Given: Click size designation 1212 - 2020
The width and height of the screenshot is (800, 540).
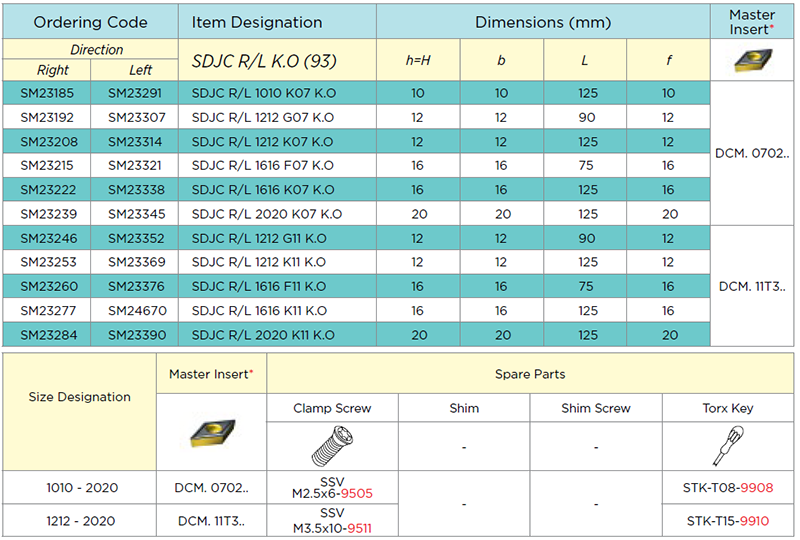Looking at the screenshot, I should tap(81, 521).
